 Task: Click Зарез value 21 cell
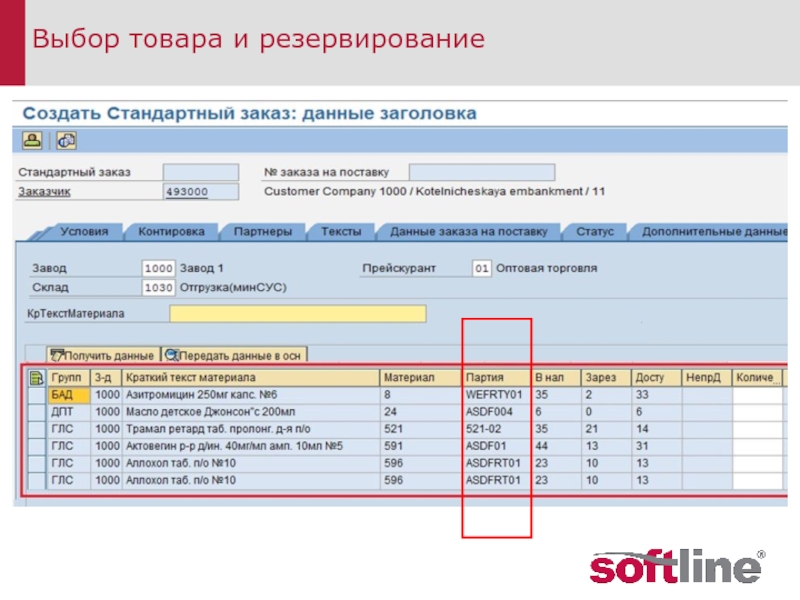click(606, 429)
